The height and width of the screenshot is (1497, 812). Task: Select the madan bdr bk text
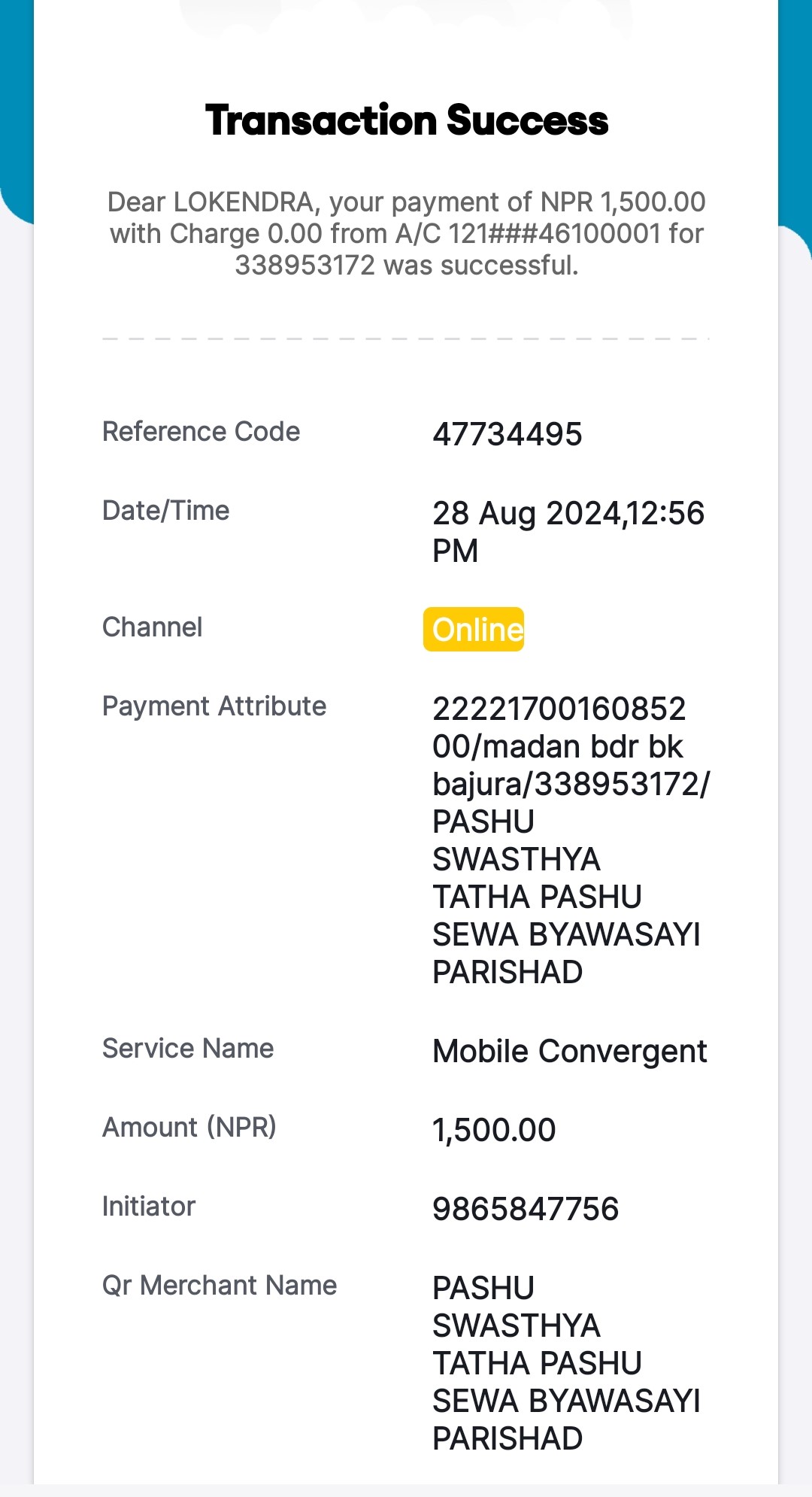click(583, 747)
